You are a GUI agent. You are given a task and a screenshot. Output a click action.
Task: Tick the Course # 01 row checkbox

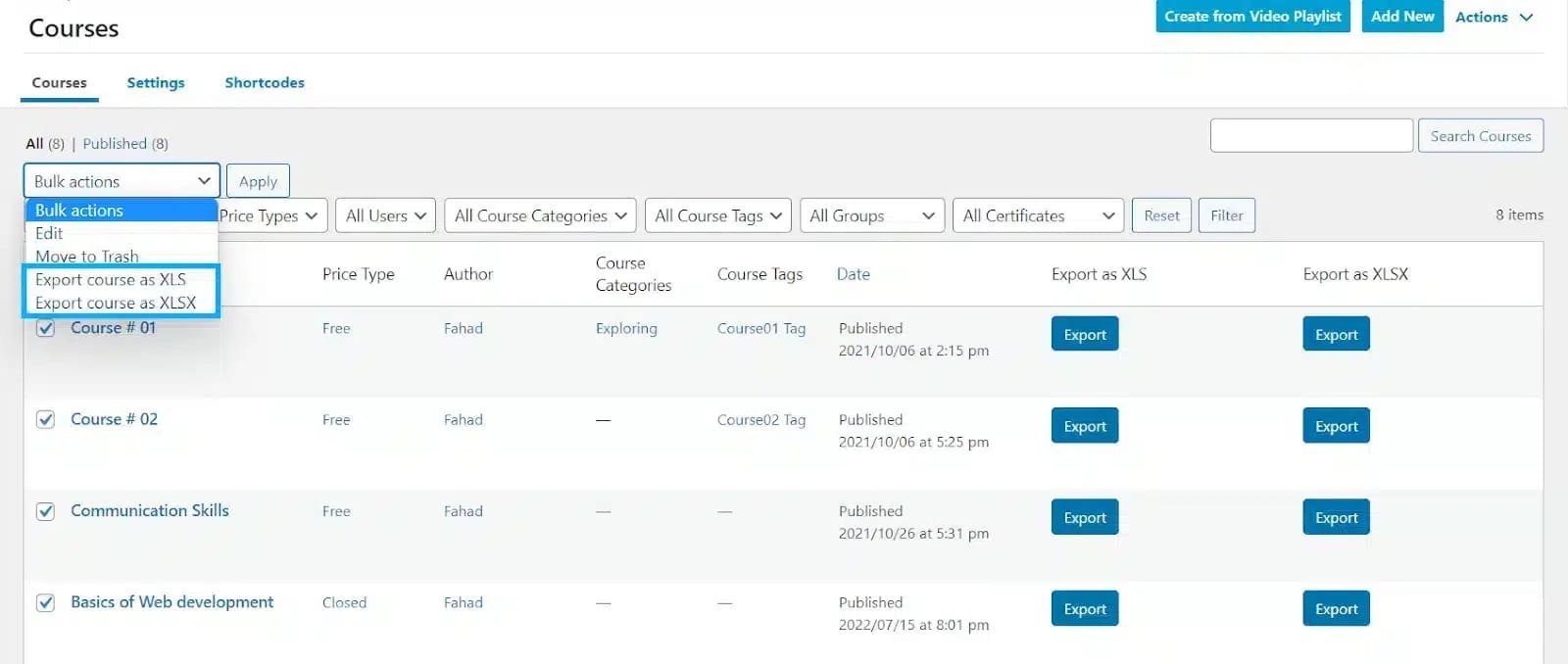[x=45, y=328]
